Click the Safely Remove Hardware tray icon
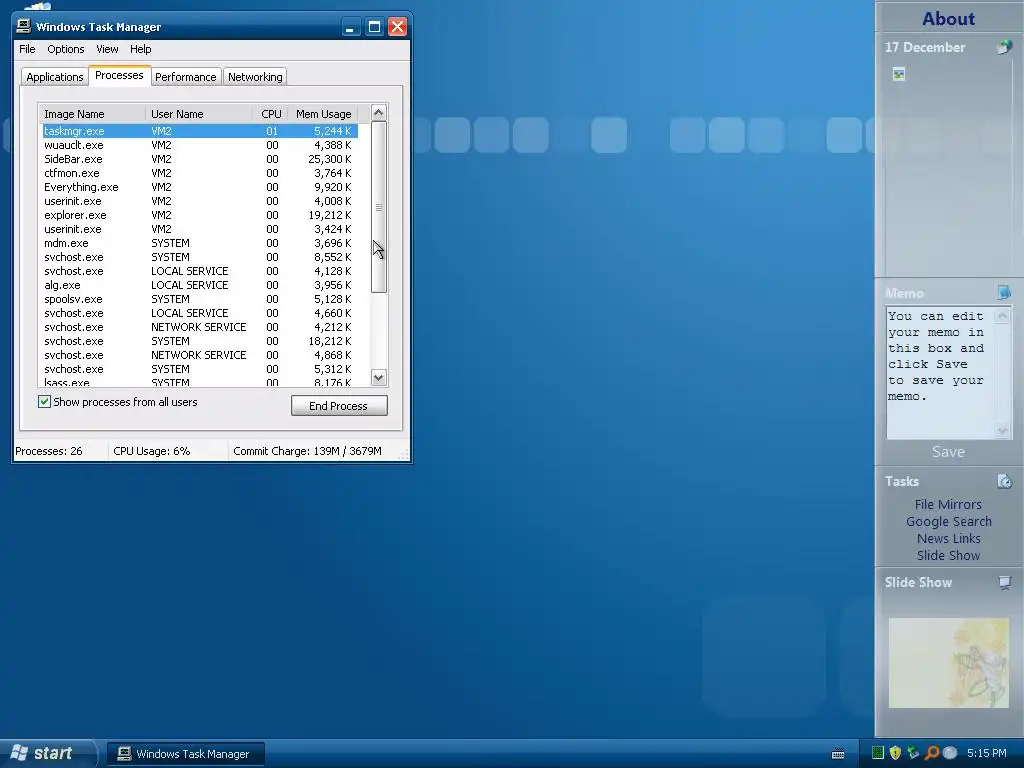This screenshot has height=768, width=1024. (913, 753)
